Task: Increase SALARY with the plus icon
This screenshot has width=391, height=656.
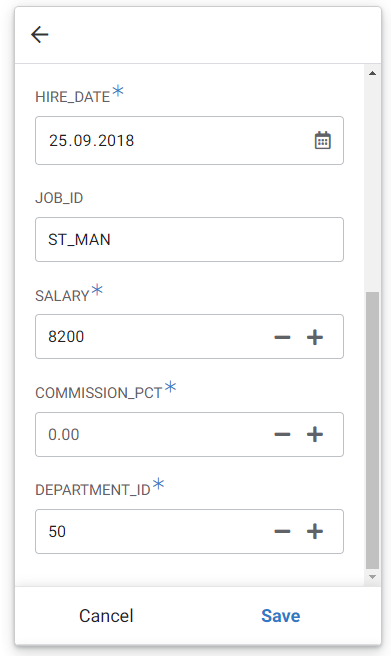Action: coord(315,337)
